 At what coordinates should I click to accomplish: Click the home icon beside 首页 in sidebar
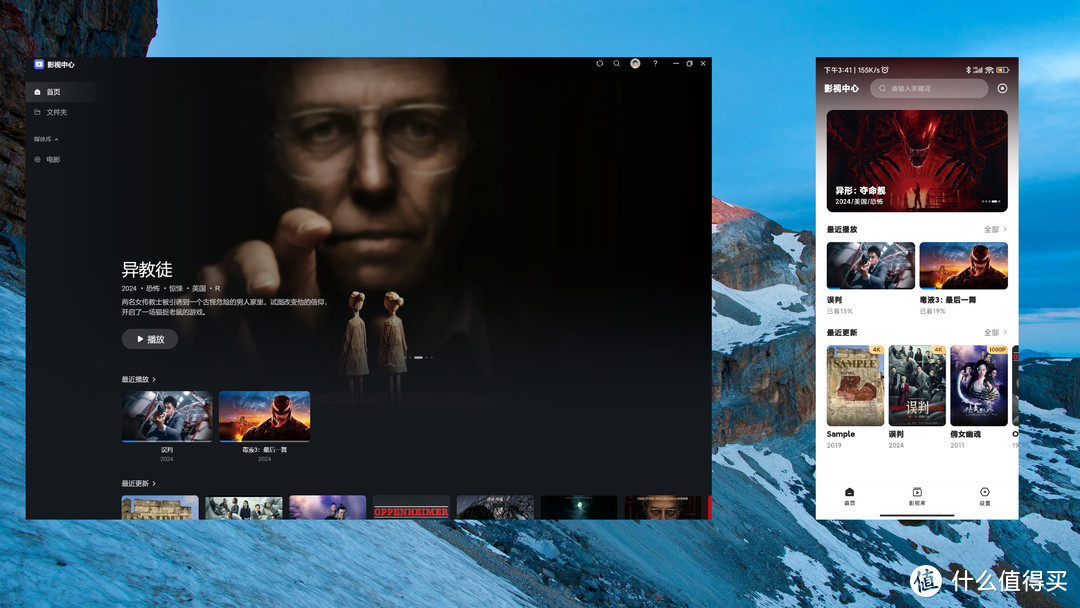37,92
